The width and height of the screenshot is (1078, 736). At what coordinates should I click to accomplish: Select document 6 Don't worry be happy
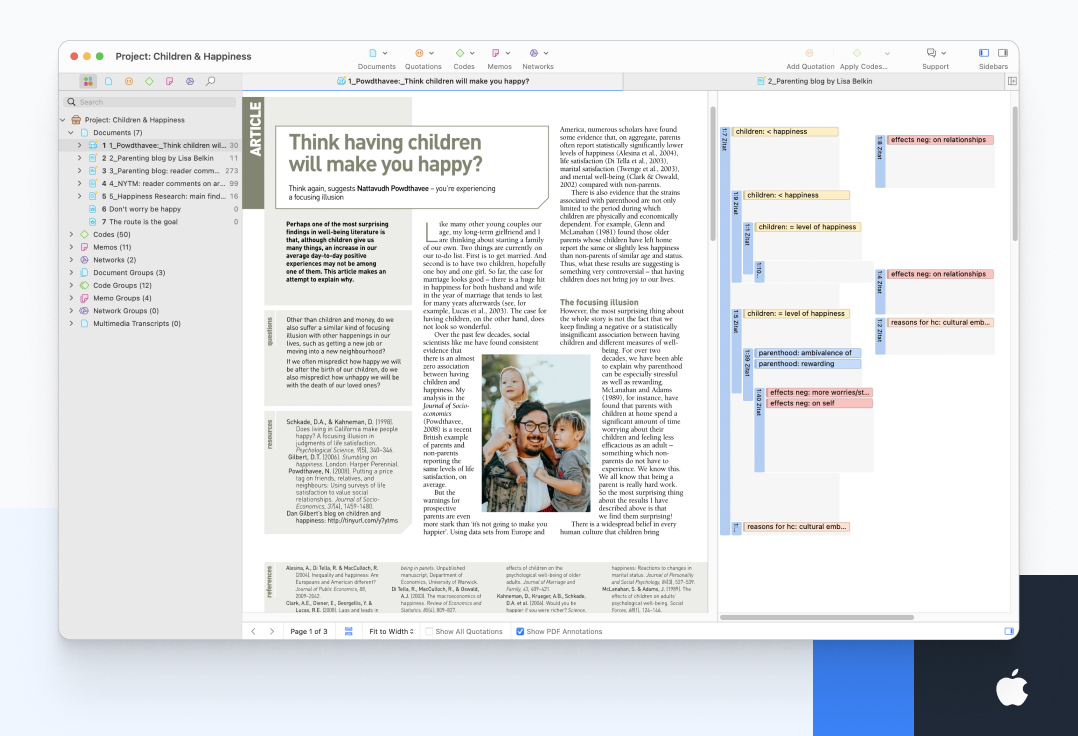point(144,209)
